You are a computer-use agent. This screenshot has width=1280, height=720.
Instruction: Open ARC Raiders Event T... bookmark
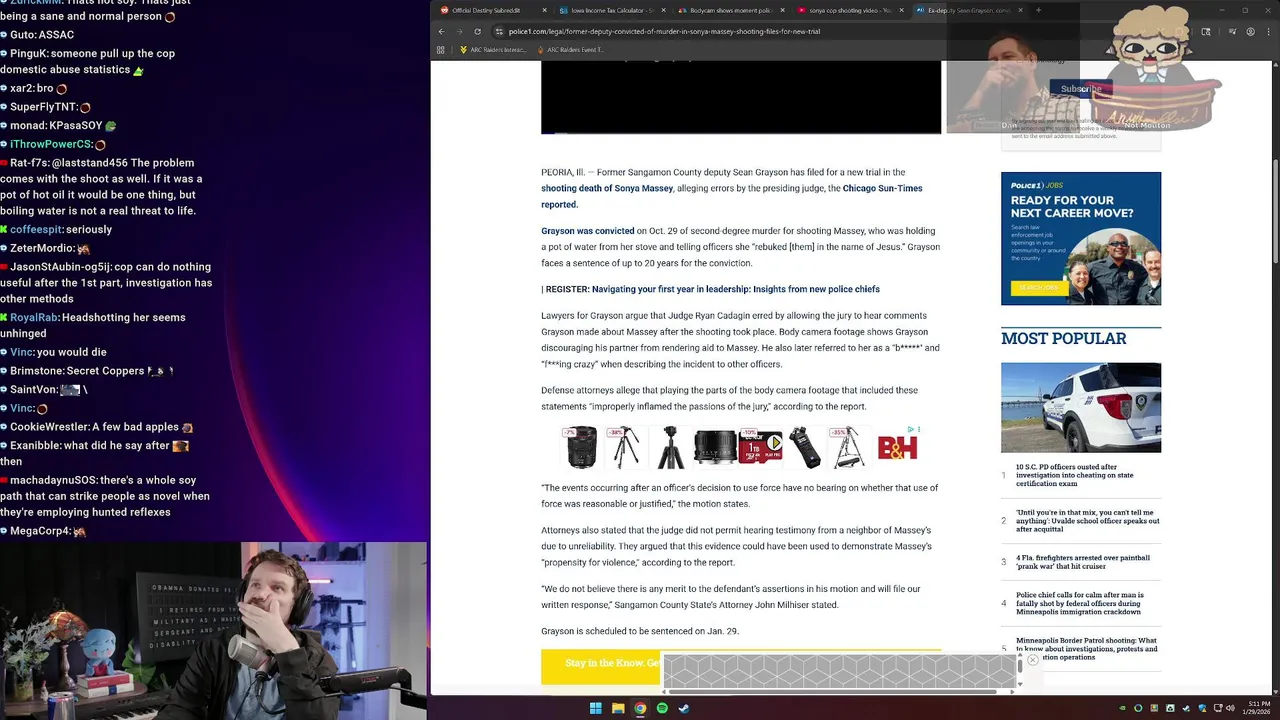point(571,49)
